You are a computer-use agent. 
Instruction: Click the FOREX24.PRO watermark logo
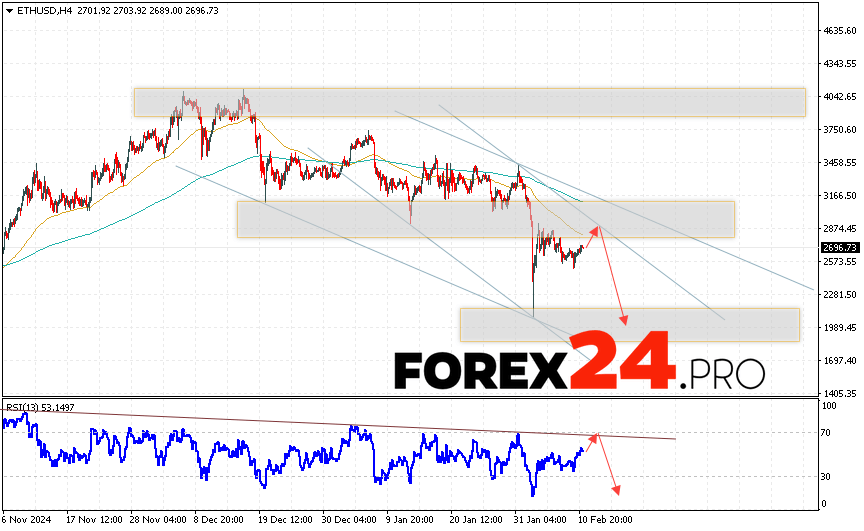(x=579, y=372)
